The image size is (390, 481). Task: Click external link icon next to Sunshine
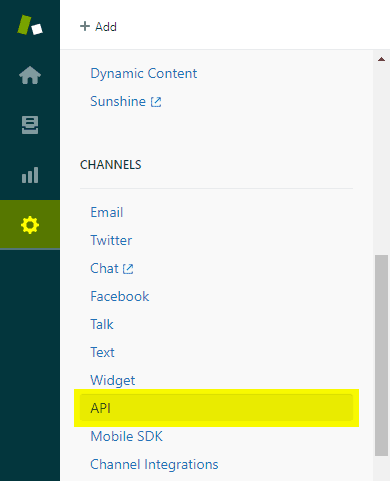[x=156, y=102]
